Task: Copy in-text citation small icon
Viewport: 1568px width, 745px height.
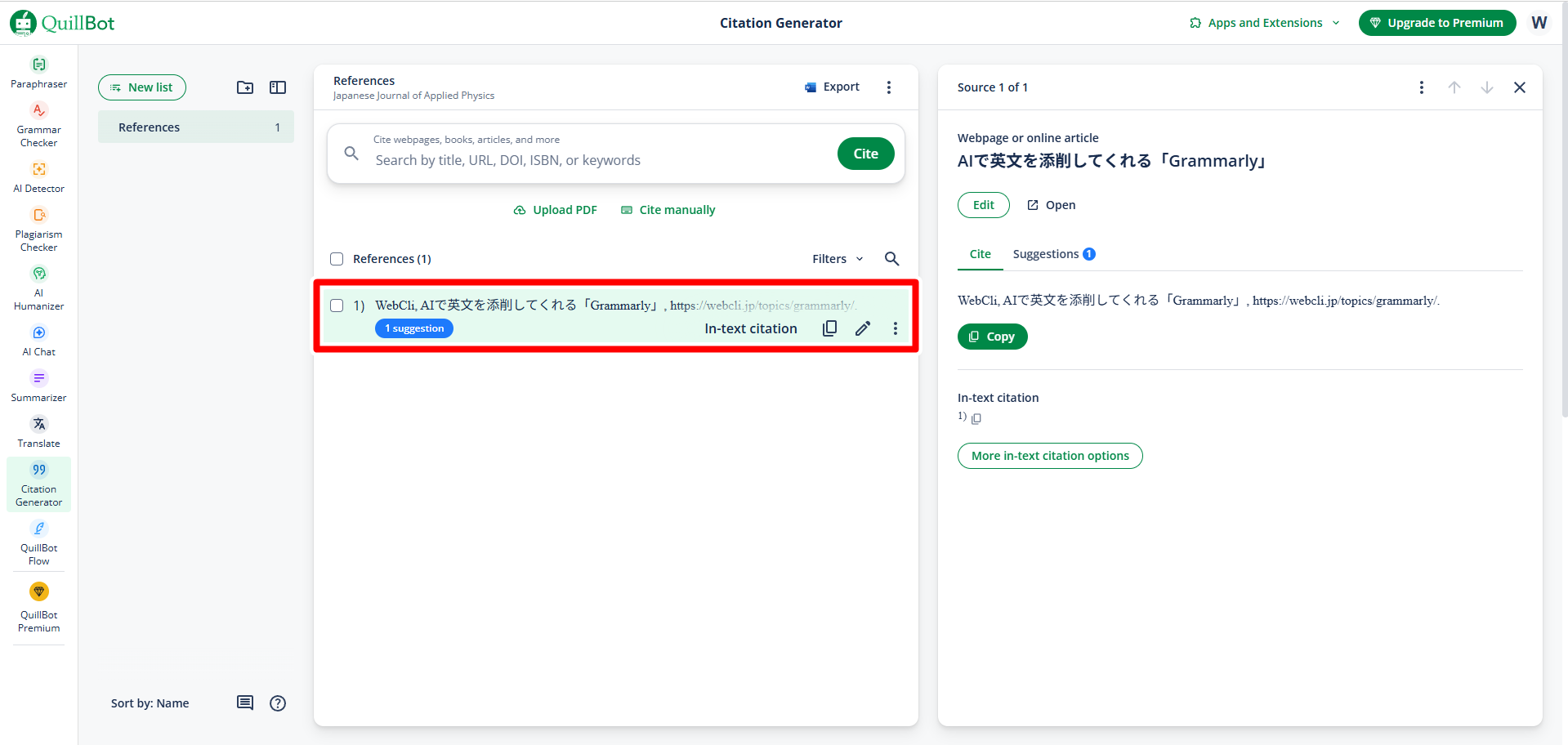Action: click(976, 418)
